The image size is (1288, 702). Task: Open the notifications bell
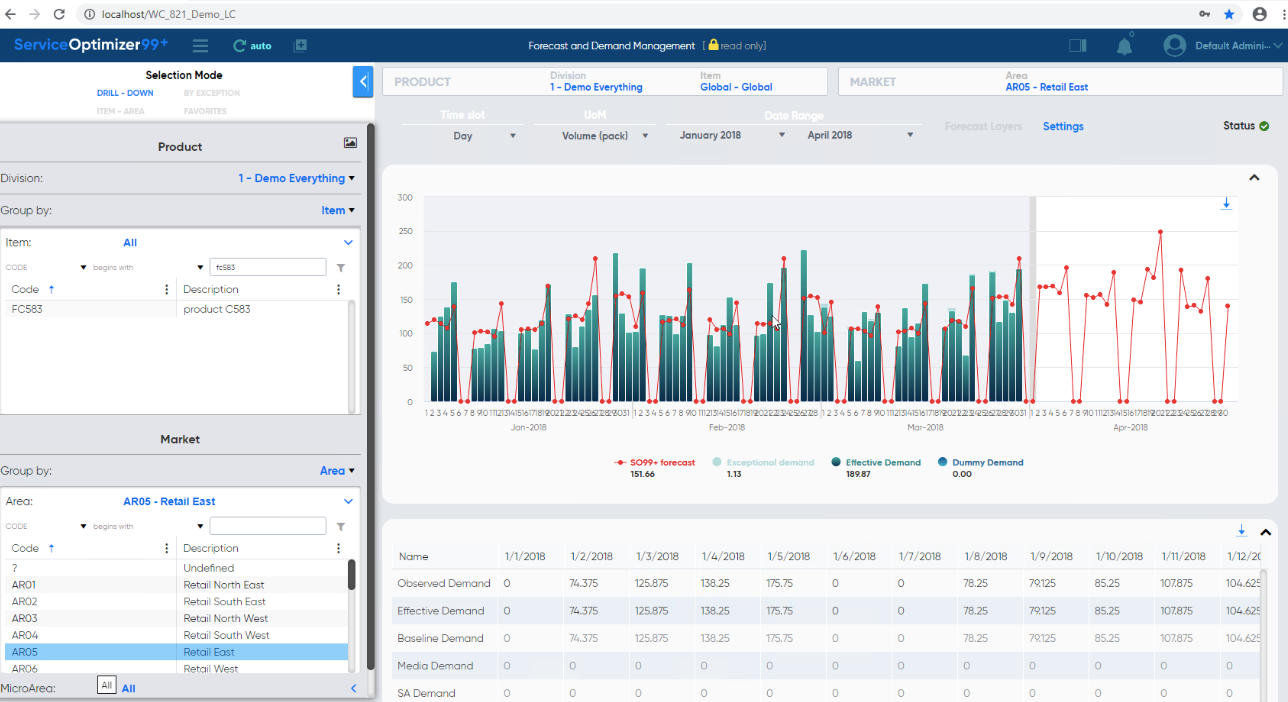pos(1125,46)
